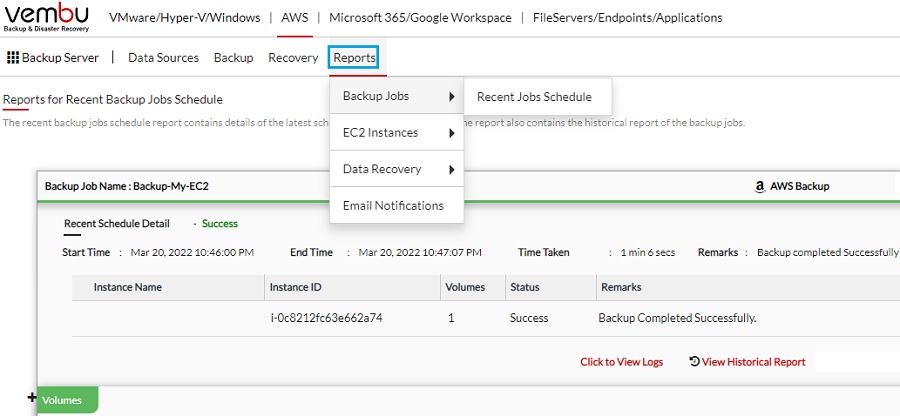Open the Reports menu
Image resolution: width=900 pixels, height=416 pixels.
click(x=354, y=57)
